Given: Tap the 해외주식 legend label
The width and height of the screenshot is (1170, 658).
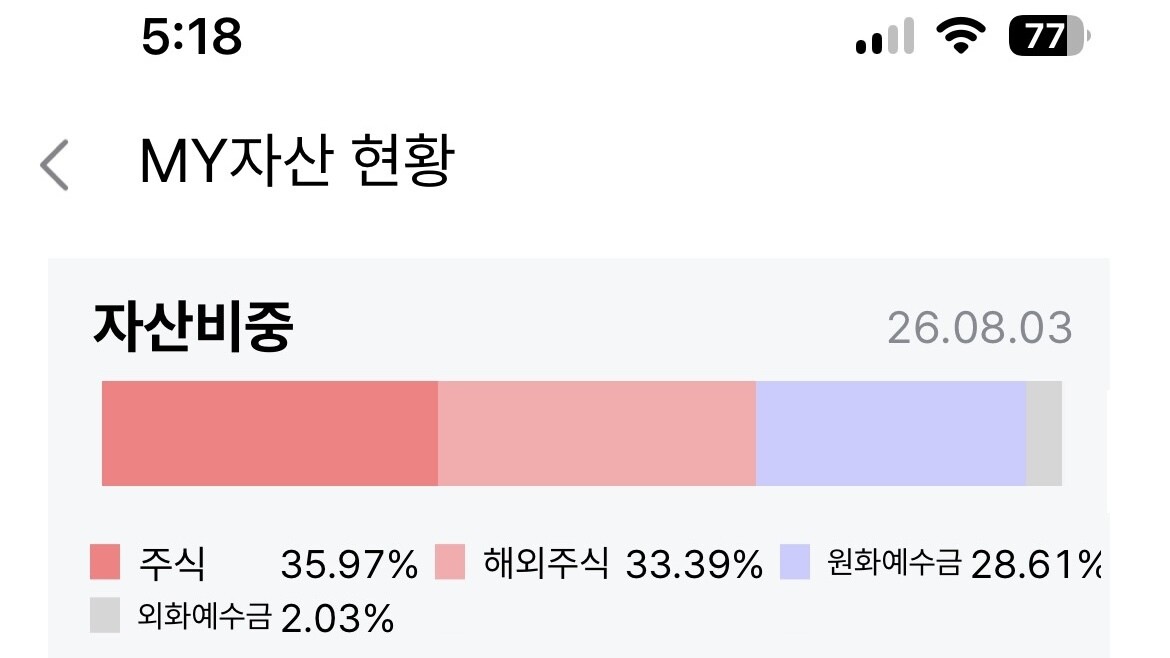Looking at the screenshot, I should 546,562.
